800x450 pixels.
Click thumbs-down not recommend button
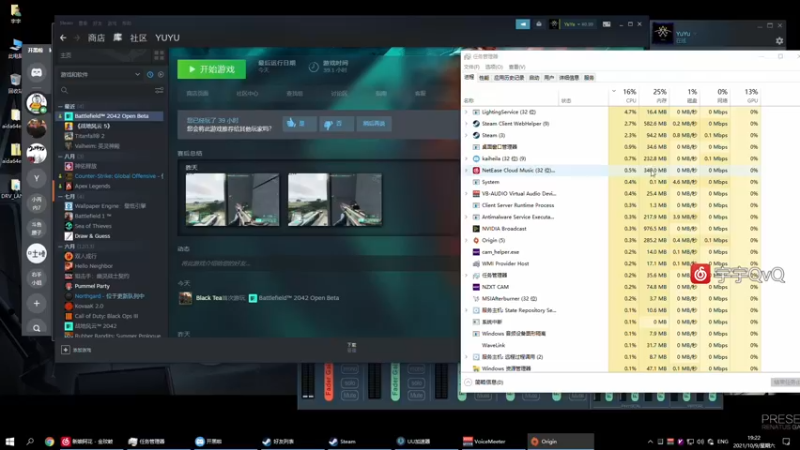click(x=336, y=123)
